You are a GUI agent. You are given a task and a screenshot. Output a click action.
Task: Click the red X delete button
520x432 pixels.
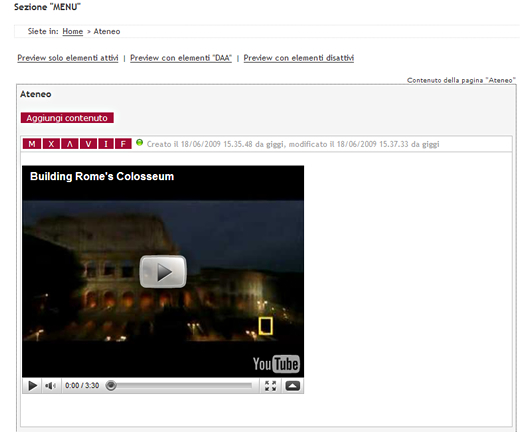51,144
